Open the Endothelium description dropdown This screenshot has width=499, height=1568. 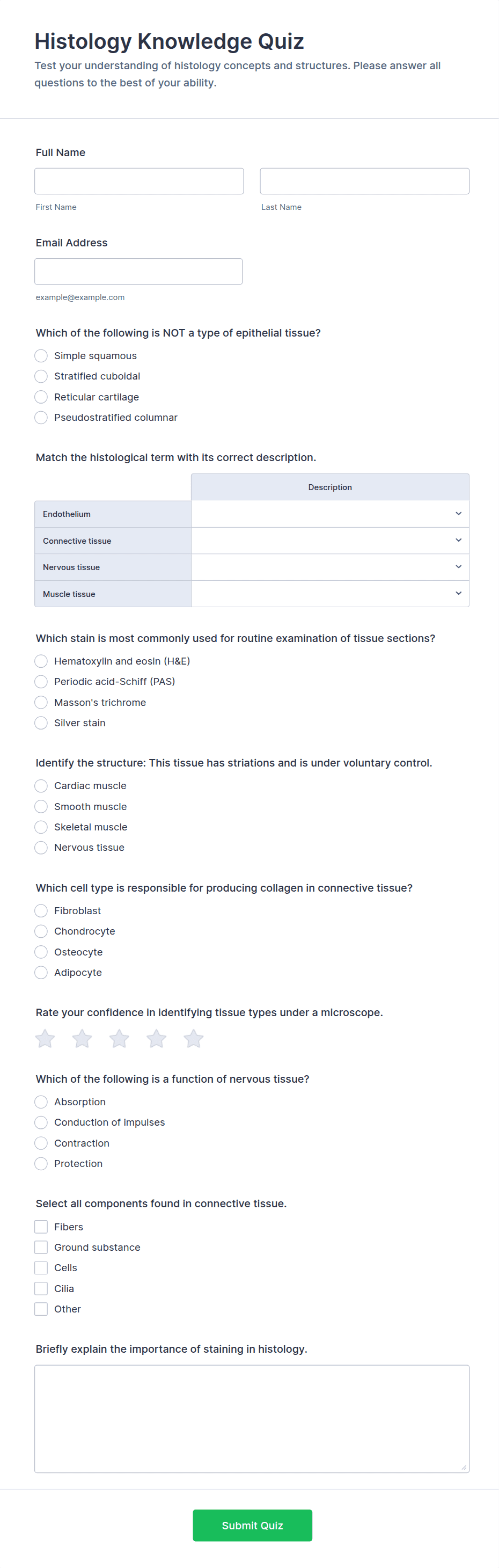(330, 514)
